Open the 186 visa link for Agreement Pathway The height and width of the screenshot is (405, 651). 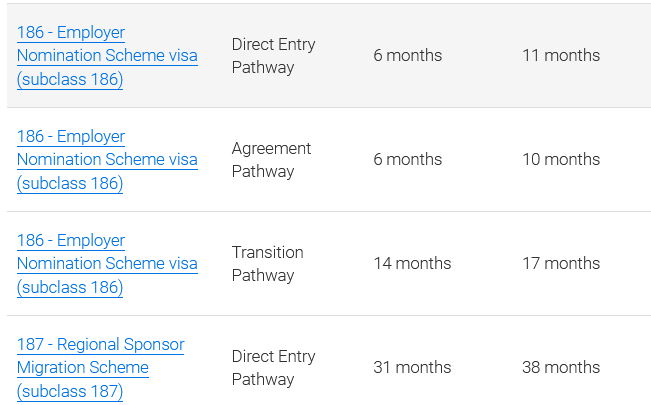click(x=107, y=160)
